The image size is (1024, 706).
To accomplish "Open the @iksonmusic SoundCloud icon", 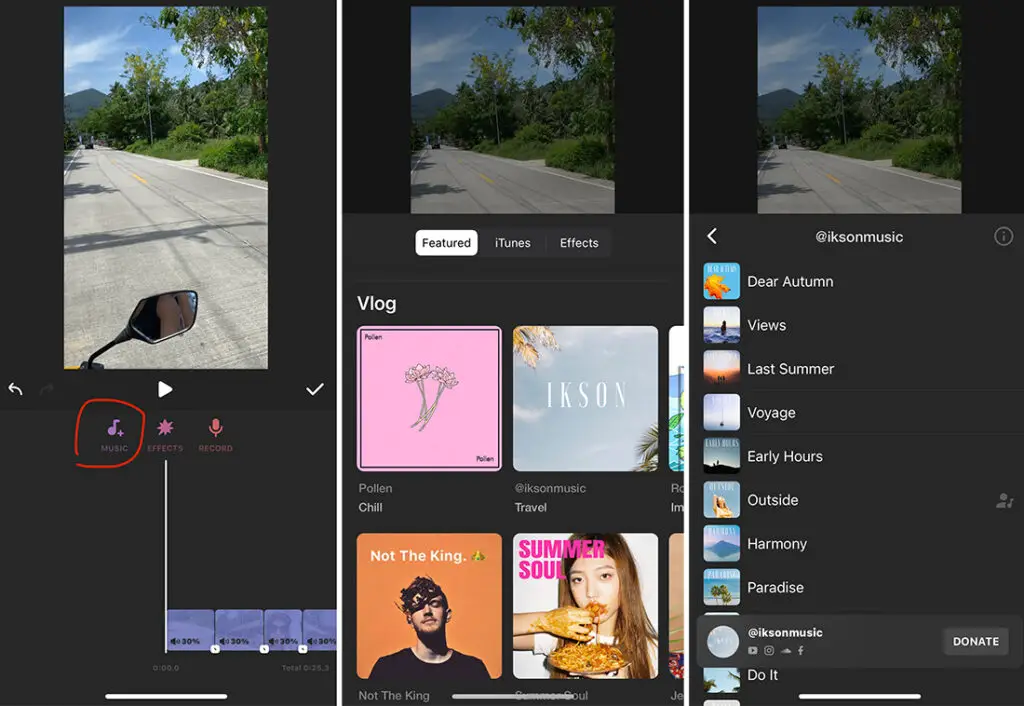I will point(786,650).
